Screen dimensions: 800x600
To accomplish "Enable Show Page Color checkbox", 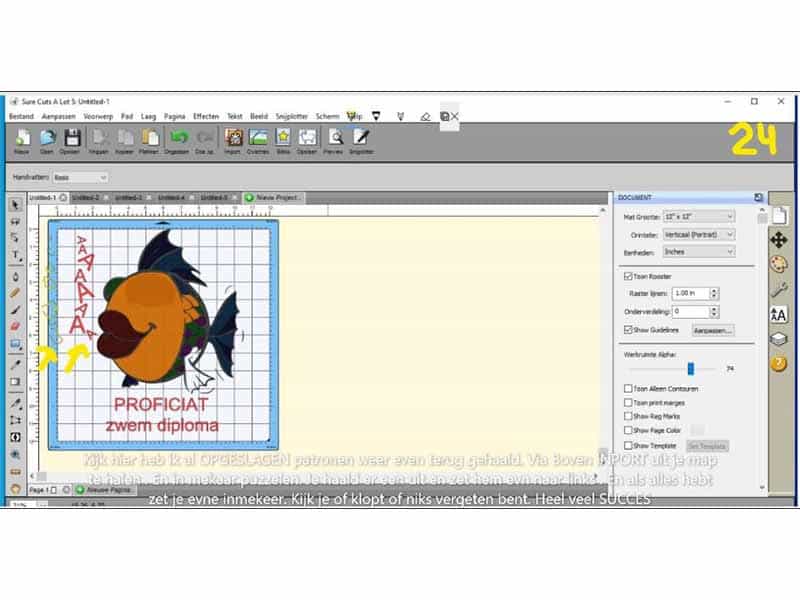I will tap(628, 430).
